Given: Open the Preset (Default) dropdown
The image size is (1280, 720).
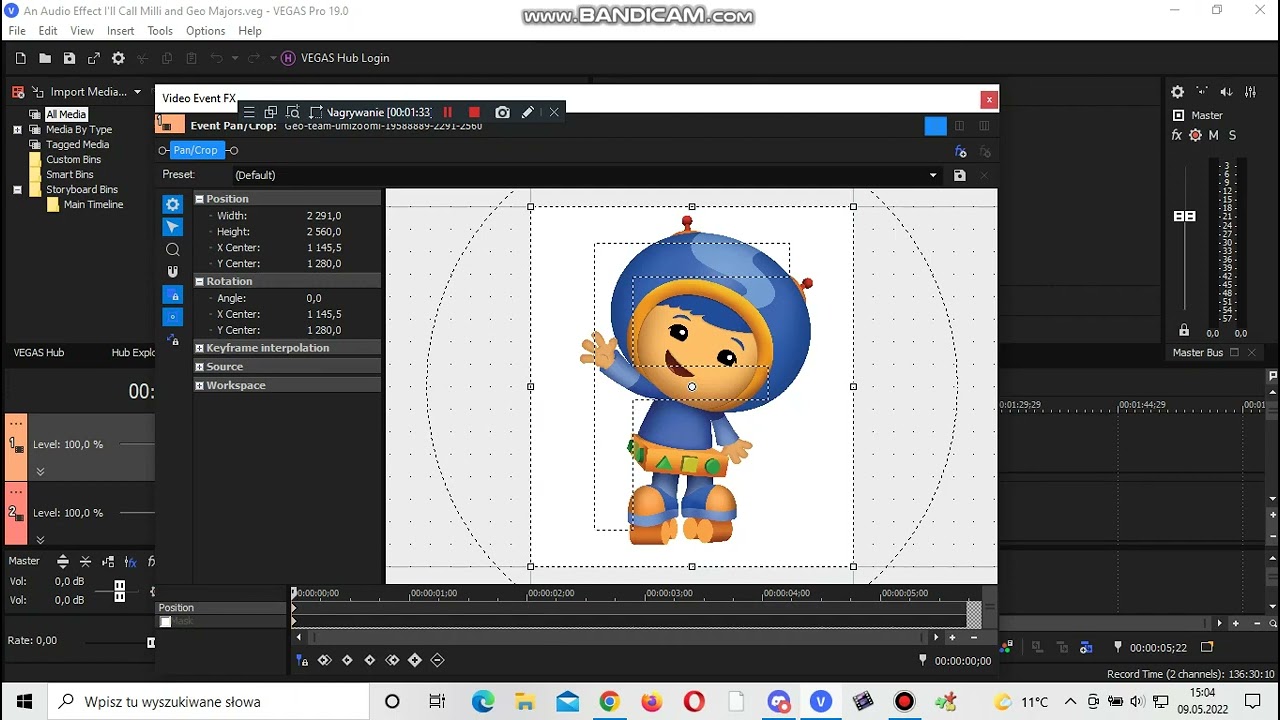Looking at the screenshot, I should click(933, 175).
